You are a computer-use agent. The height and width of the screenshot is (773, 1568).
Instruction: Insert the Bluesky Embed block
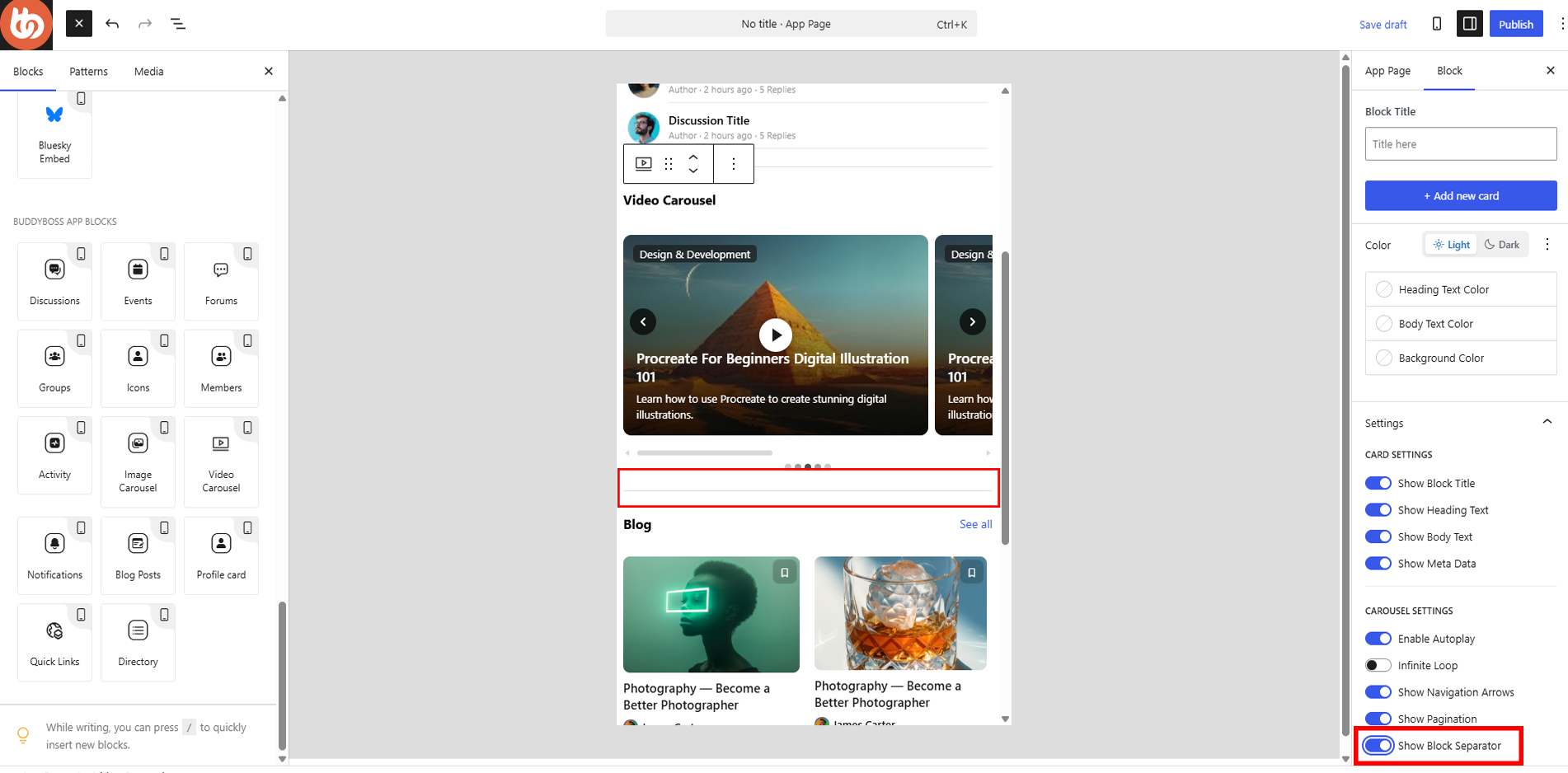click(54, 134)
